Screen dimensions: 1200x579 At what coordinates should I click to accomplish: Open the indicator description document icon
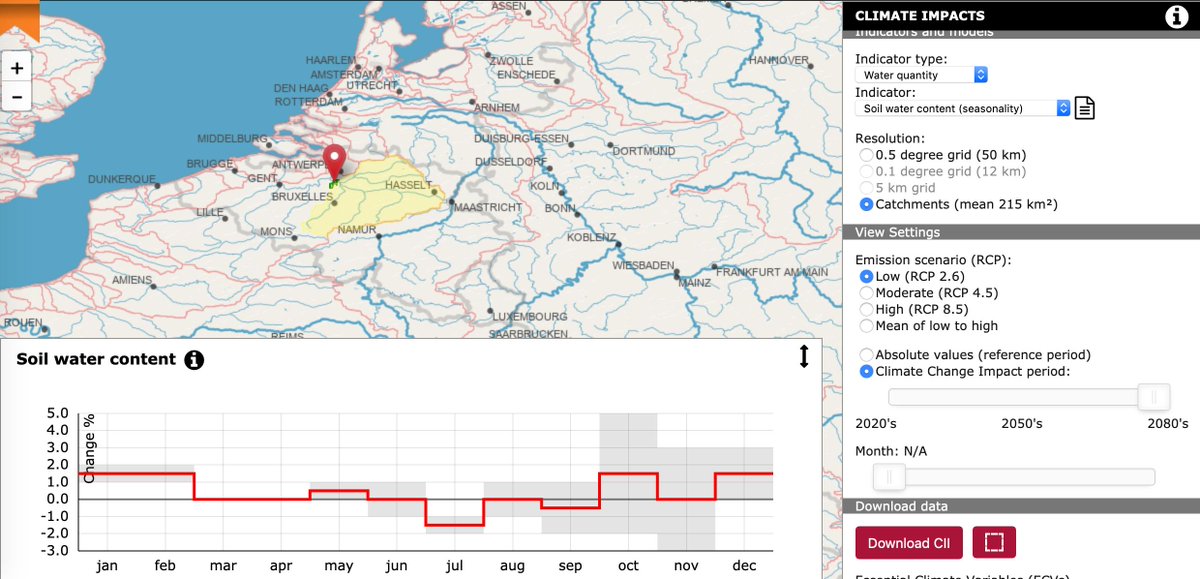coord(1085,108)
